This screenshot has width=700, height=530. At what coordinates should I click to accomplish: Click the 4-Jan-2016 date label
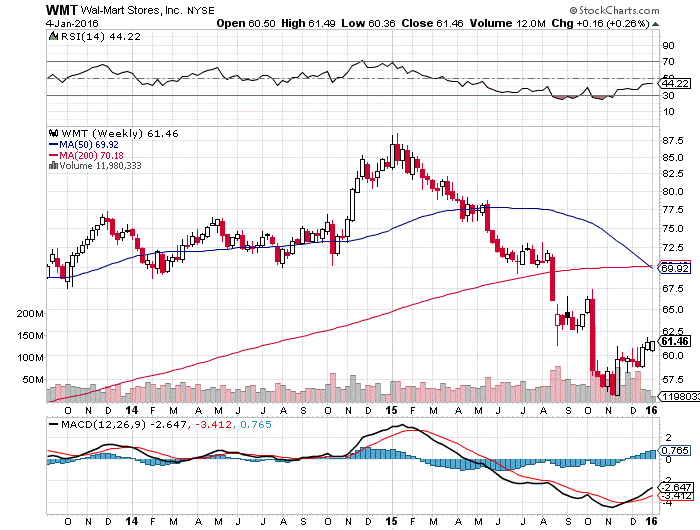point(72,23)
